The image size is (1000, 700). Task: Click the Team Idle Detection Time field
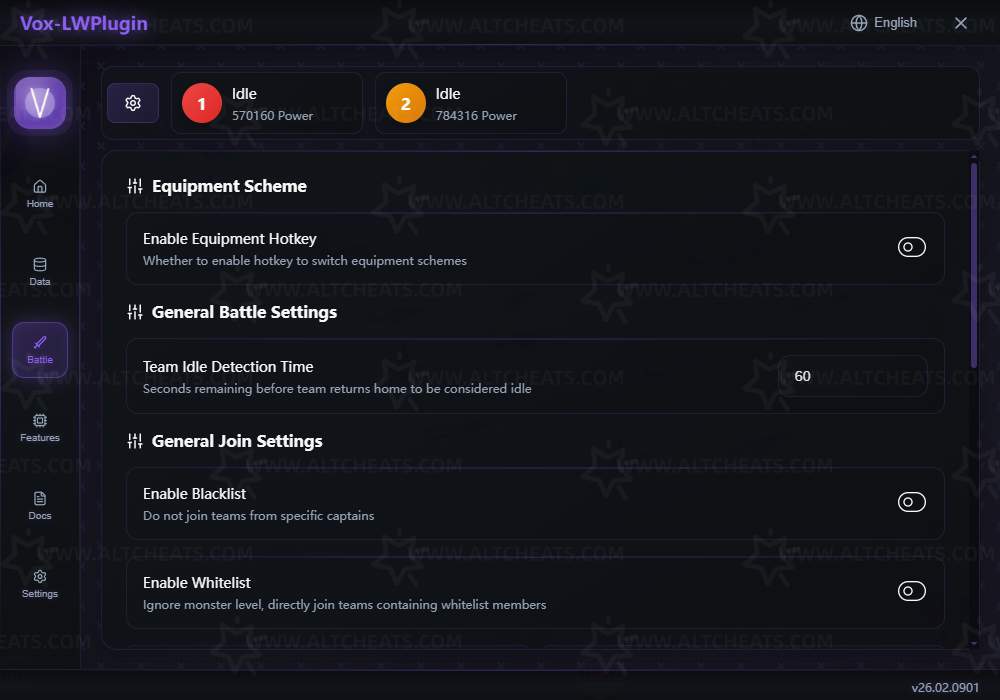pos(852,376)
